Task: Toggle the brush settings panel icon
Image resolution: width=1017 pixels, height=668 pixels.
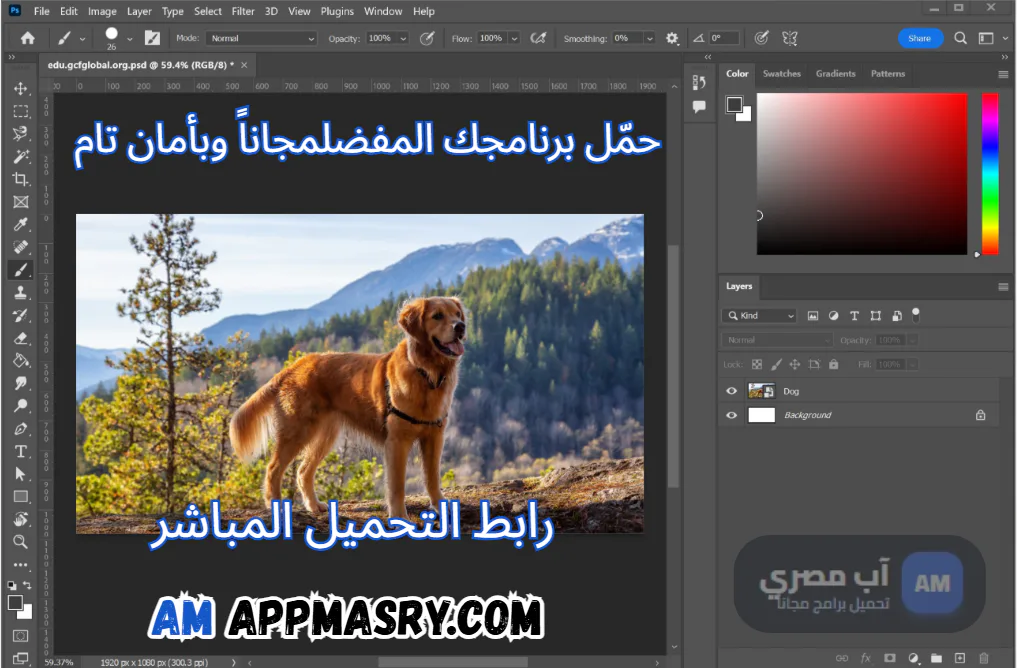Action: click(x=152, y=38)
